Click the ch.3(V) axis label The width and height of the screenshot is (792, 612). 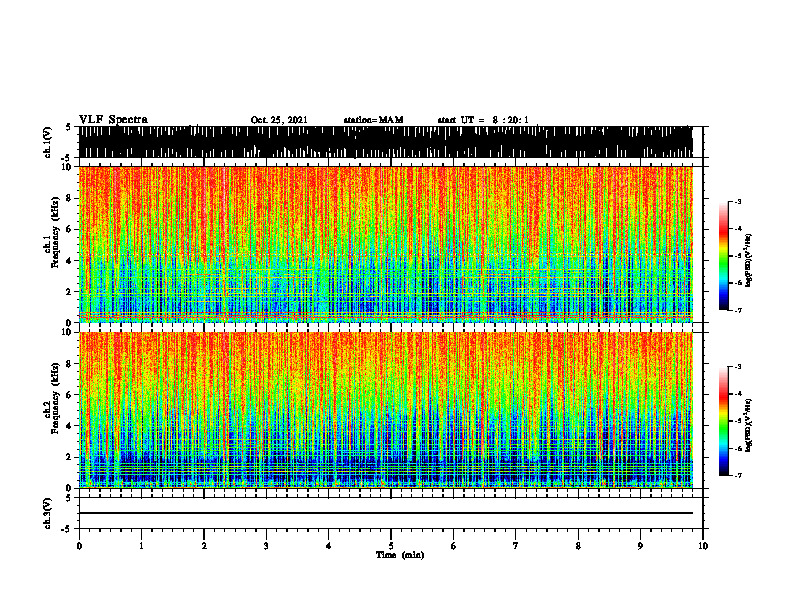pyautogui.click(x=48, y=513)
